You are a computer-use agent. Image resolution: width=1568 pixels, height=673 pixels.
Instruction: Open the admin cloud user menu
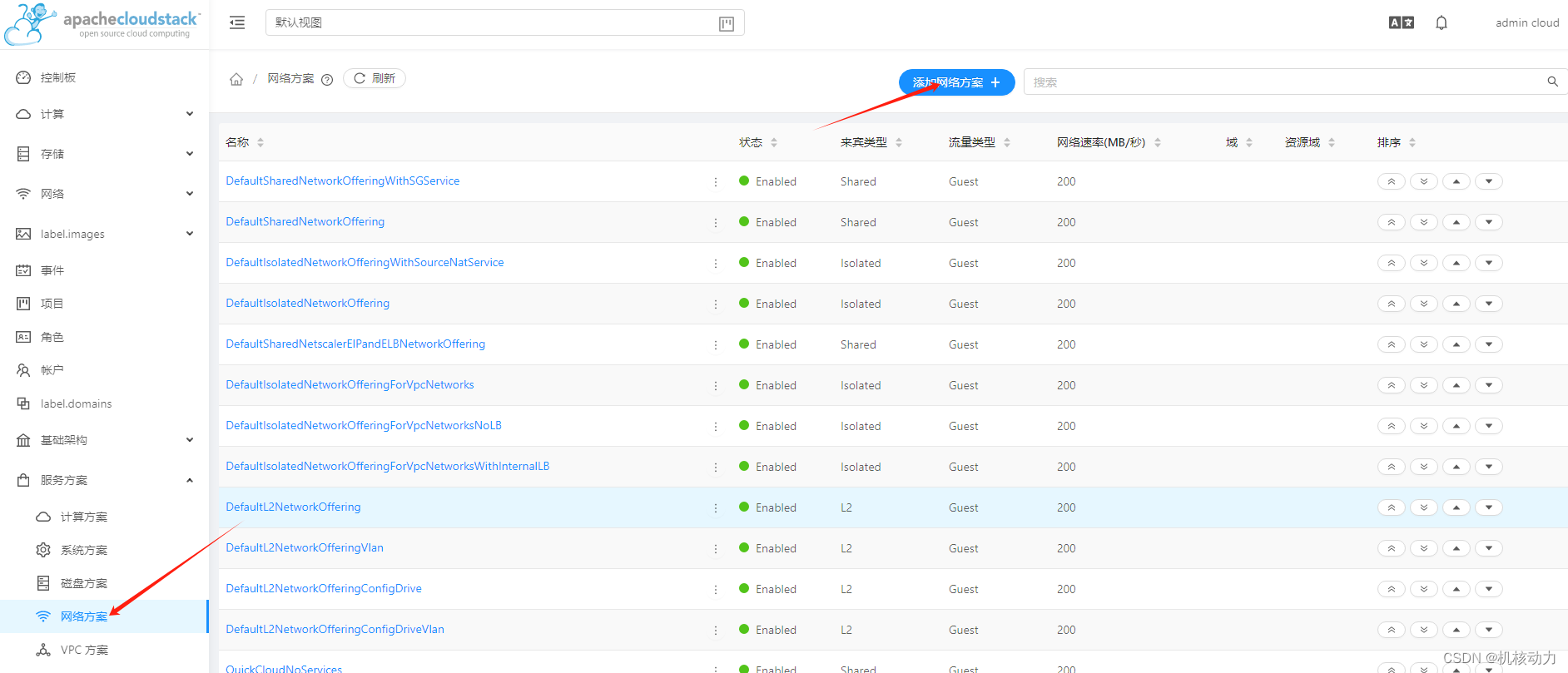click(1527, 22)
